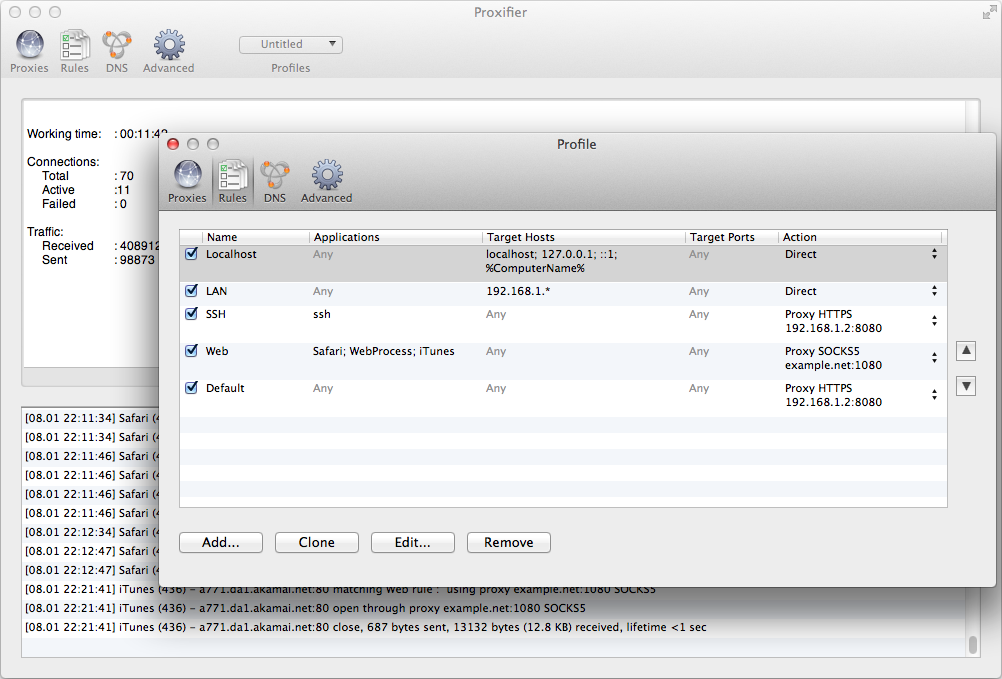
Task: Close the Profile window with red button
Action: tap(173, 144)
